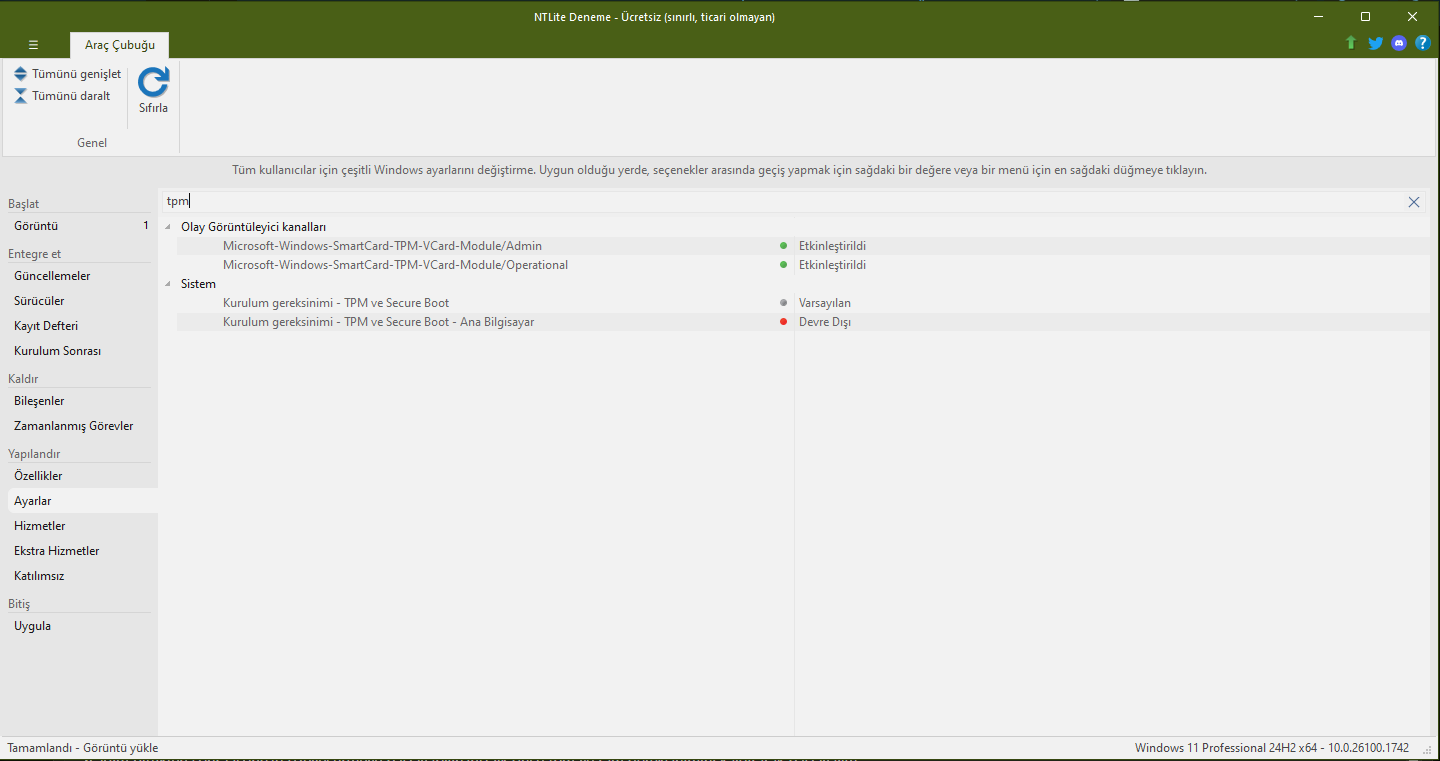
Task: Collapse the Sistem group
Action: pyautogui.click(x=168, y=284)
